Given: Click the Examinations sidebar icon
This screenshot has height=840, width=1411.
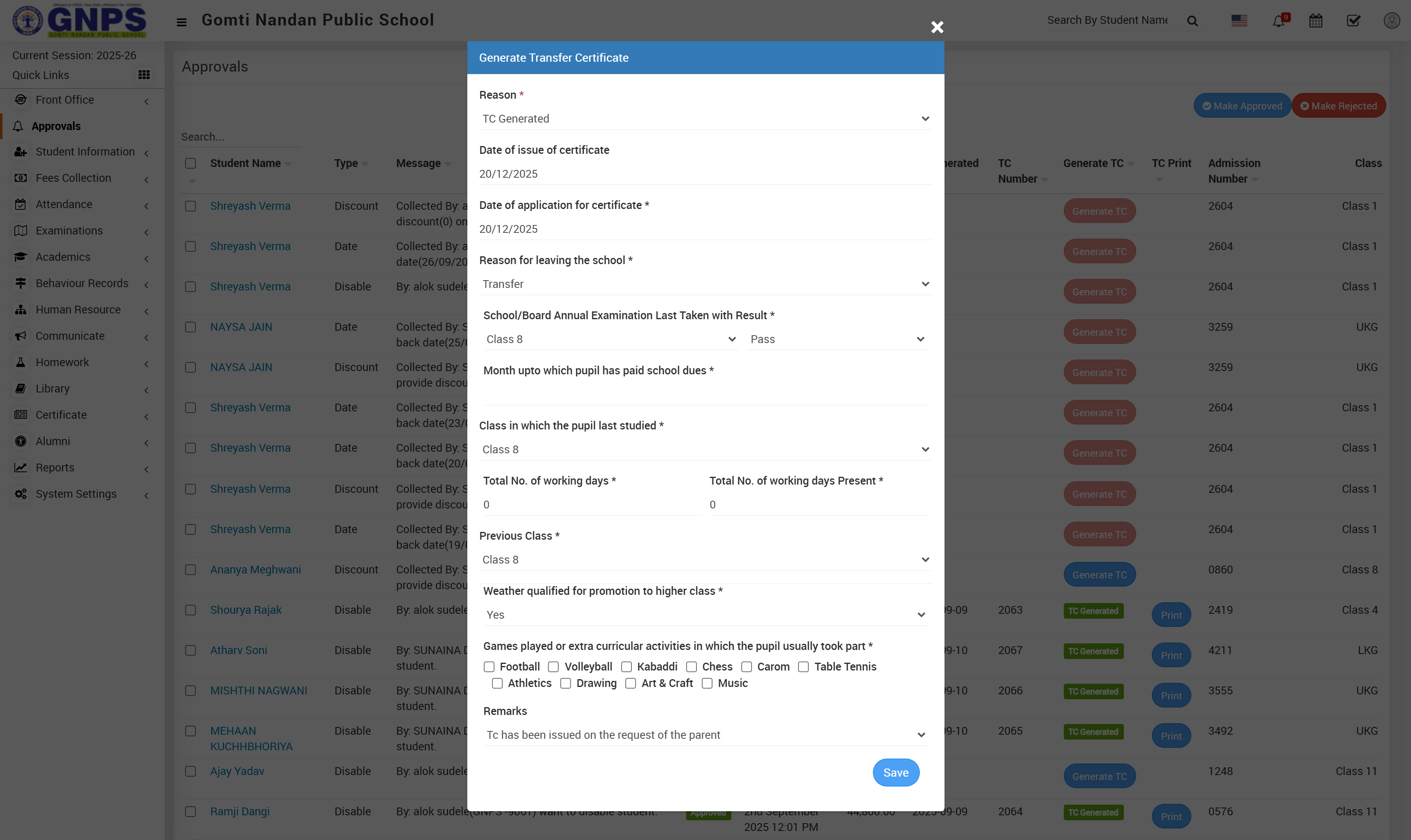Looking at the screenshot, I should [21, 230].
